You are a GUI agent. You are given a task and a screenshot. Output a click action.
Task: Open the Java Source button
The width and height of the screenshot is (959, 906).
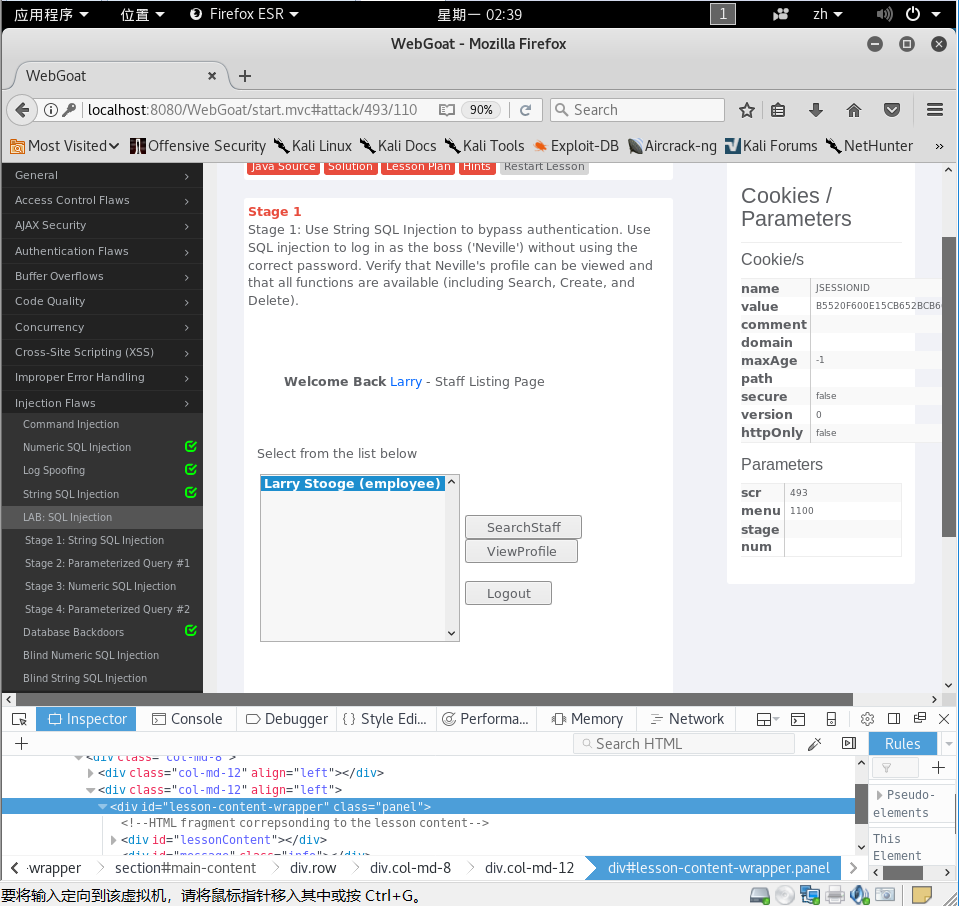(283, 167)
